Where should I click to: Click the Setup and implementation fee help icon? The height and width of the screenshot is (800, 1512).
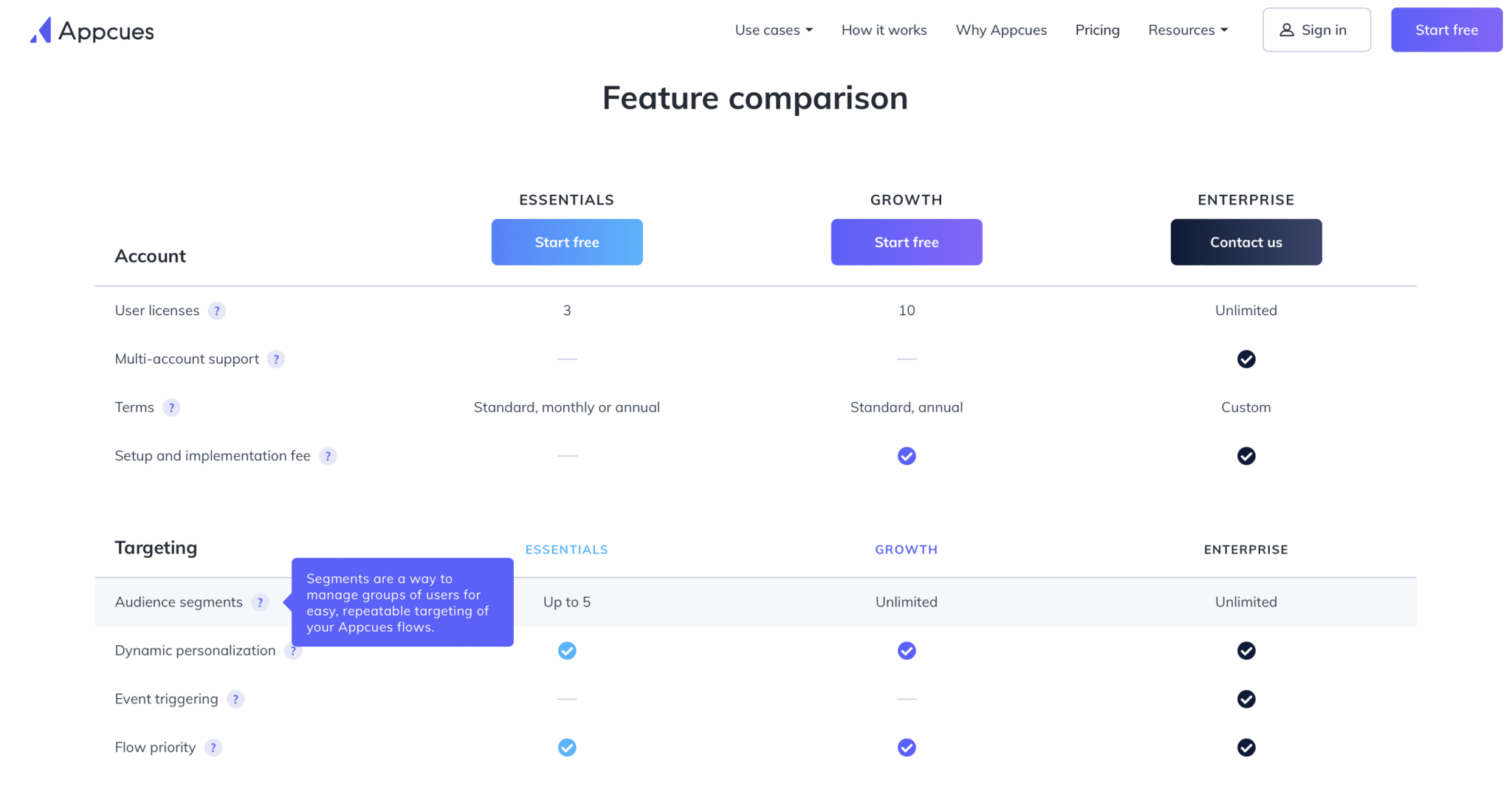click(329, 456)
